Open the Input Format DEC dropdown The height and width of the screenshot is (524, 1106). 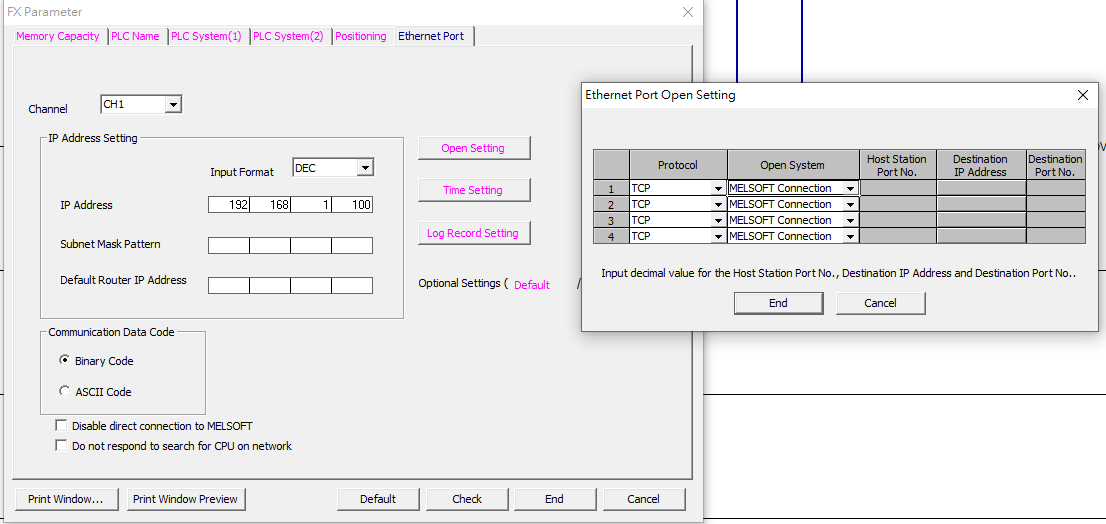(x=364, y=168)
